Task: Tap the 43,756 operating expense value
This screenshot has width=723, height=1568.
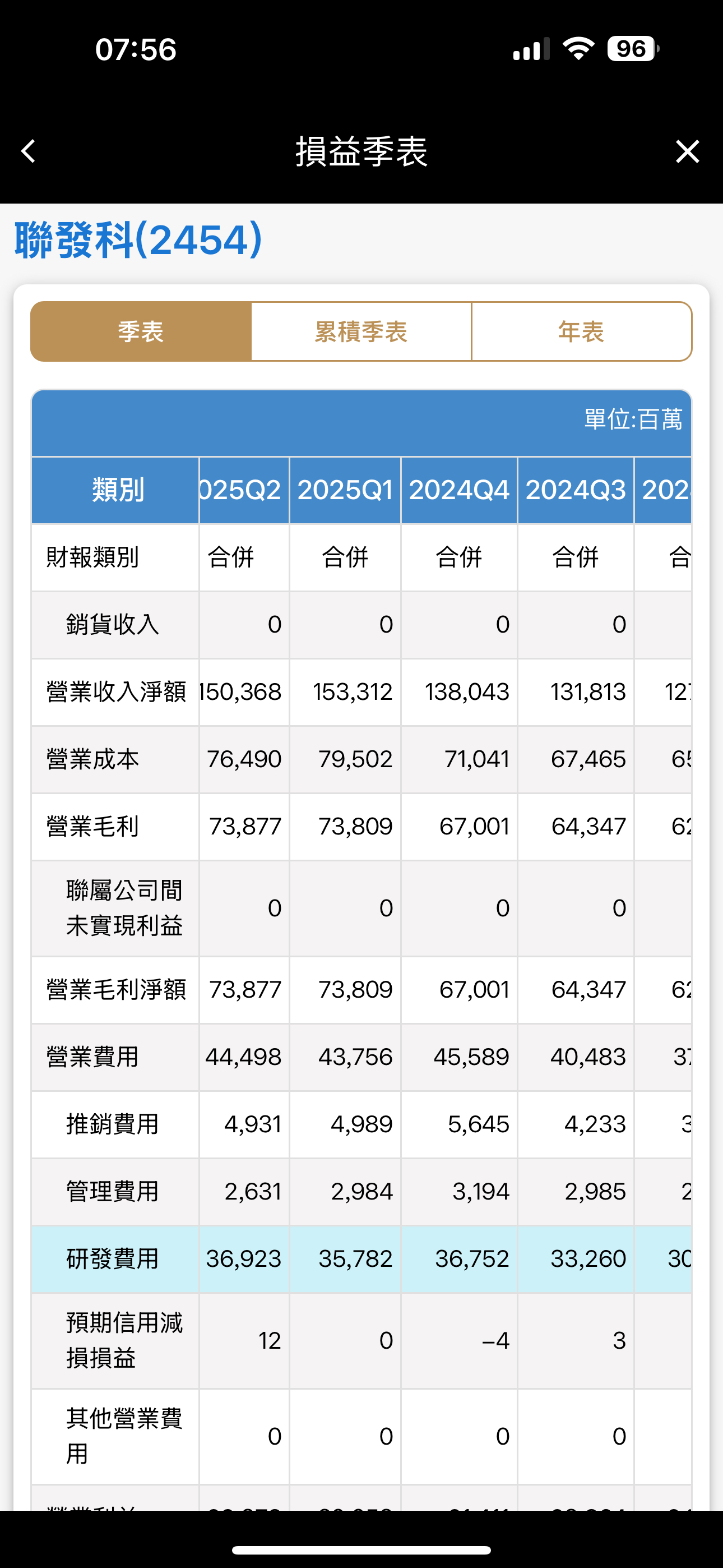Action: (355, 1057)
